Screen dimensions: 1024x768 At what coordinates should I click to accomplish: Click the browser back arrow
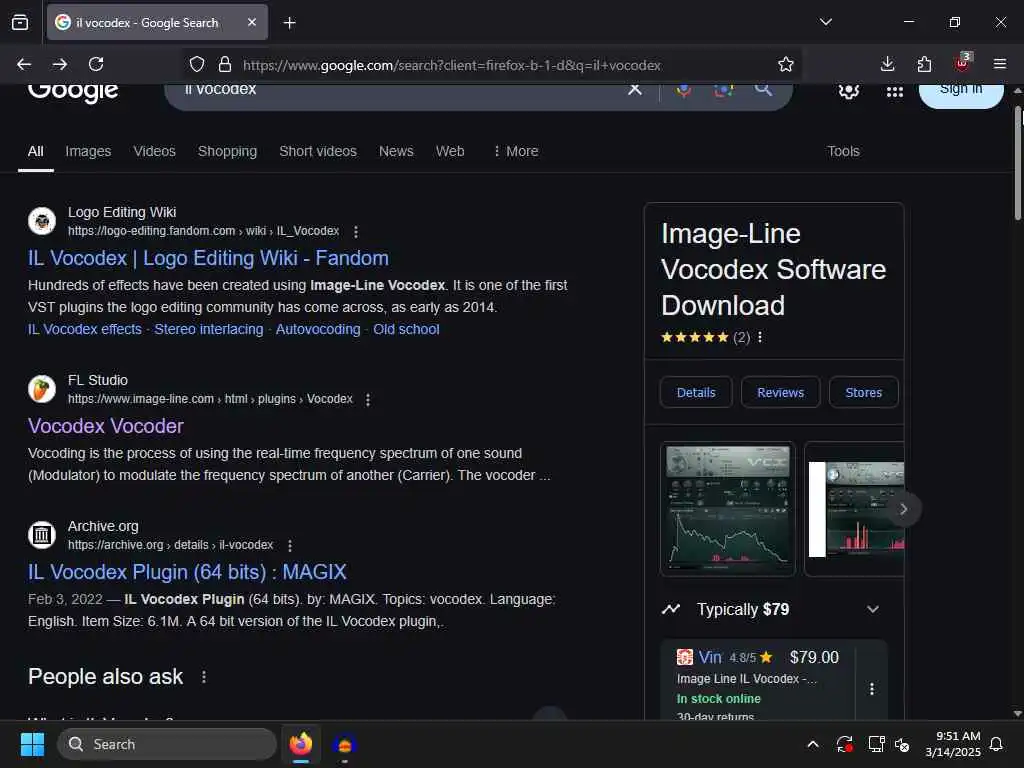24,64
